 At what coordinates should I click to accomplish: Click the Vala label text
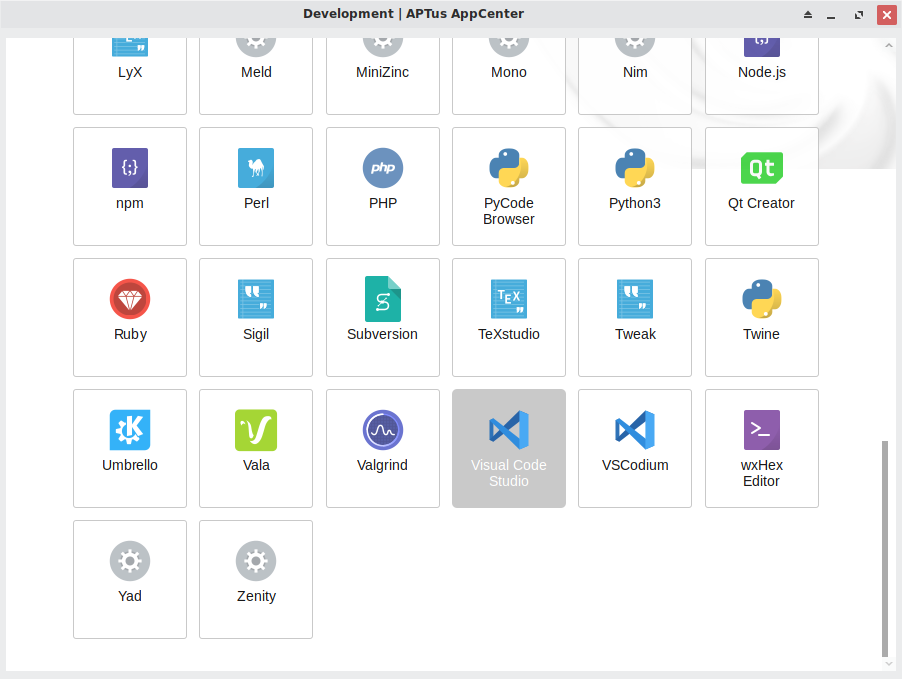pyautogui.click(x=256, y=465)
